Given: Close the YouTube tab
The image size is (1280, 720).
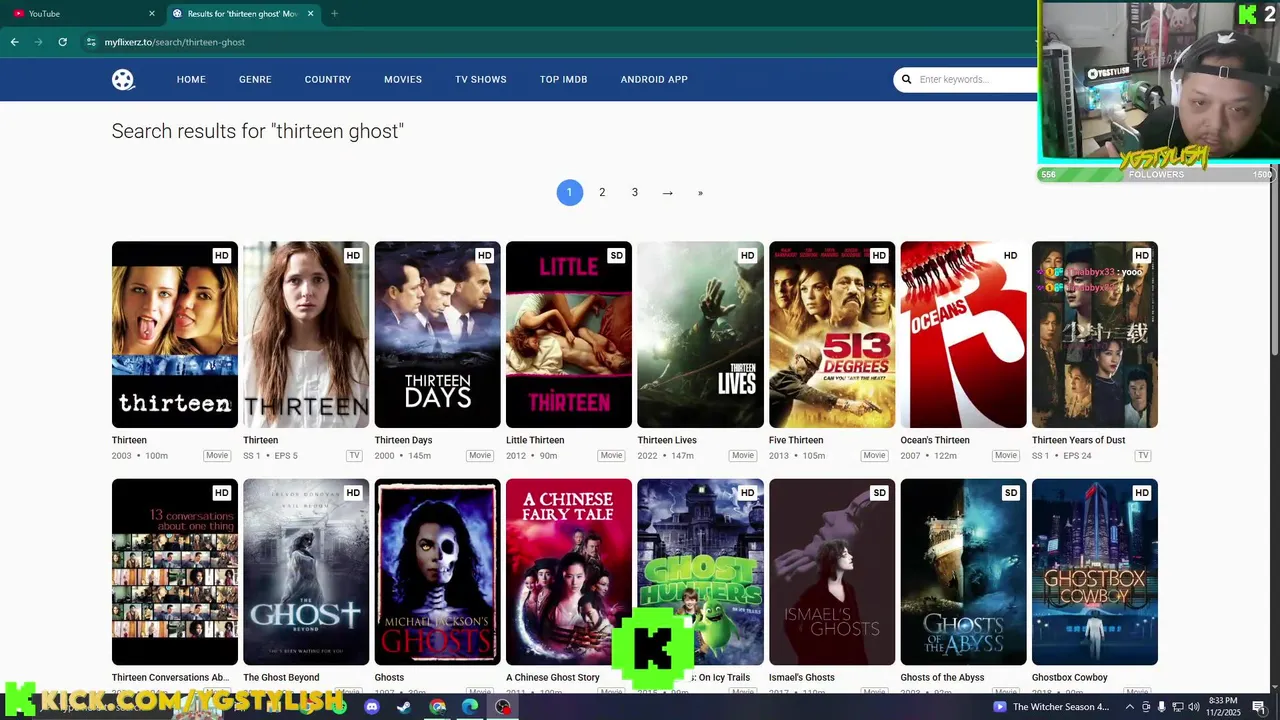Looking at the screenshot, I should point(152,14).
